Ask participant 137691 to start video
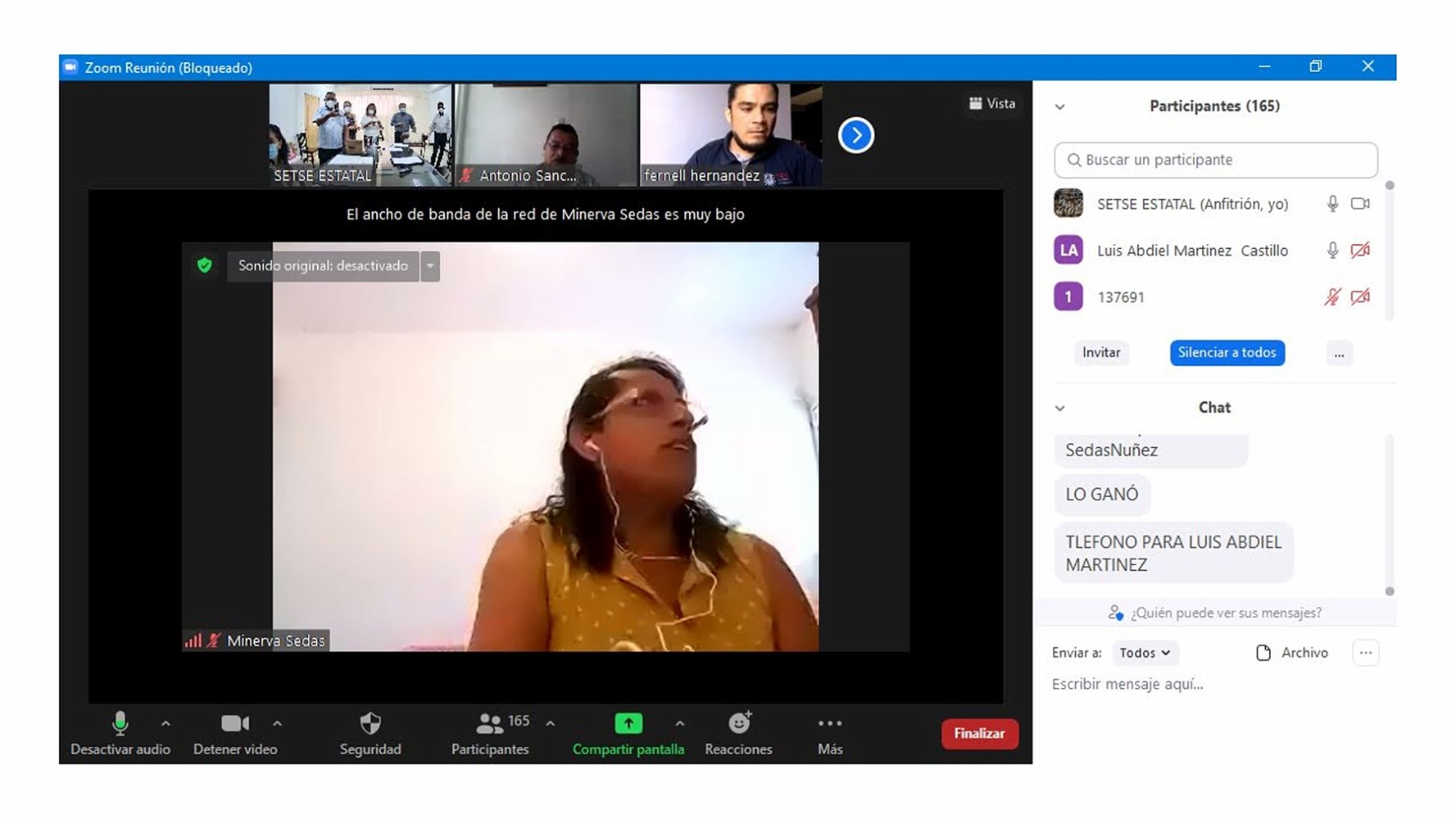1456x819 pixels. pos(1360,297)
